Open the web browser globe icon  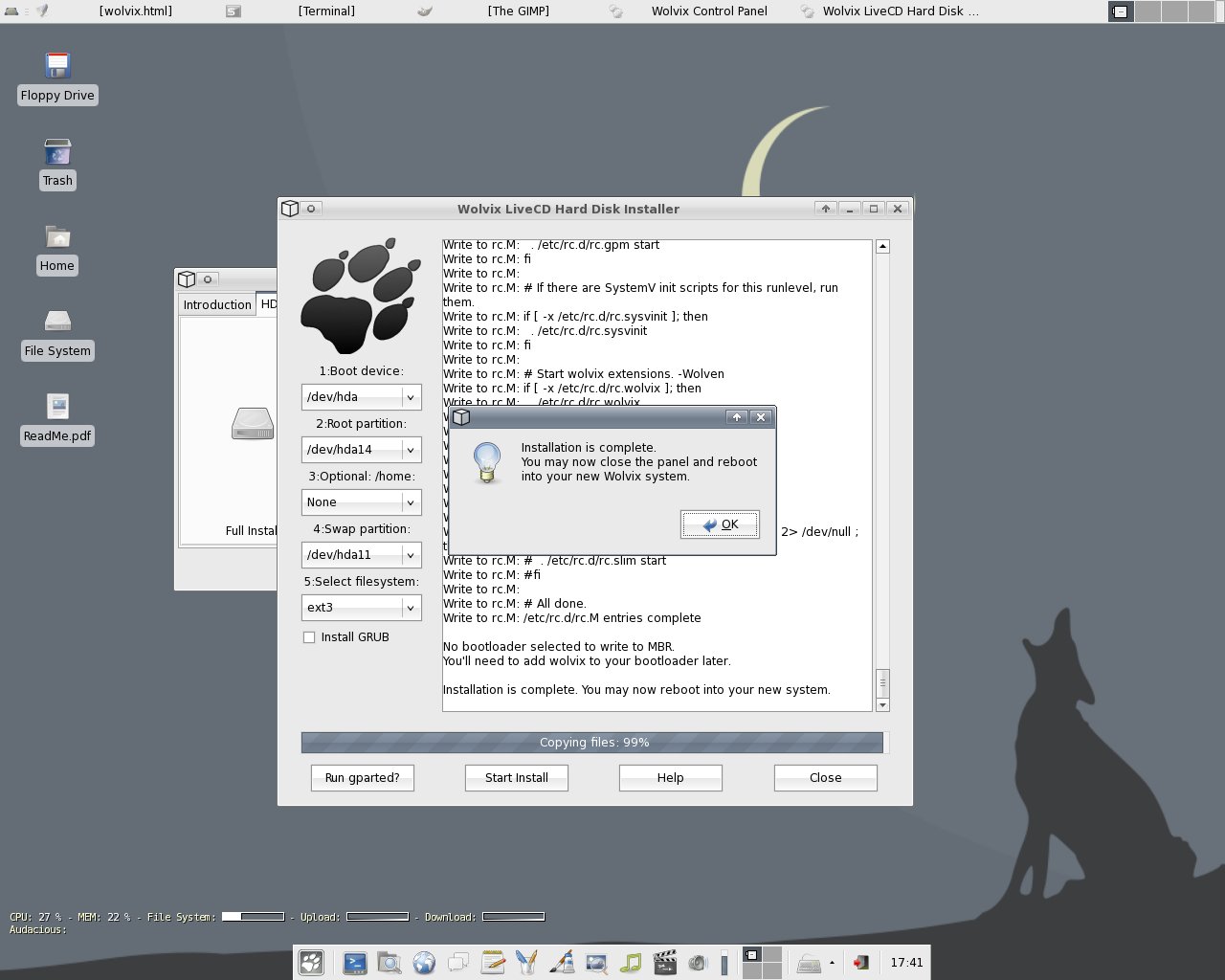point(424,963)
